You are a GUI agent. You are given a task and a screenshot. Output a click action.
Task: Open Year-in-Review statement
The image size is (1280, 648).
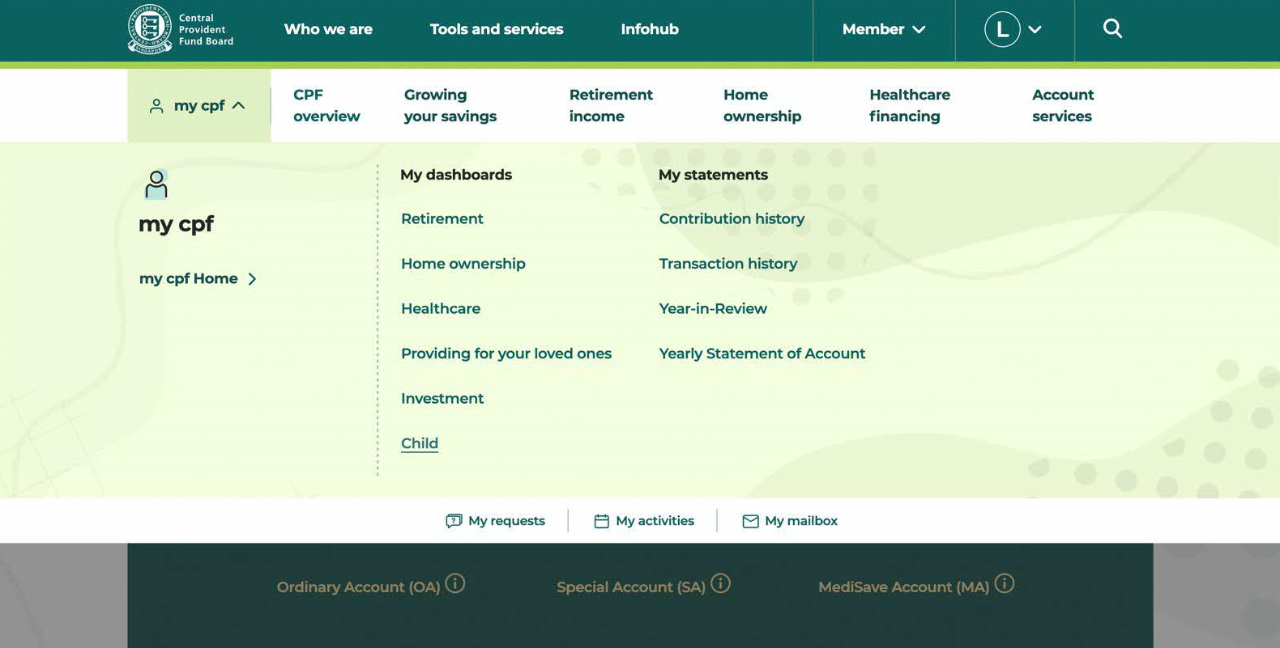click(713, 309)
